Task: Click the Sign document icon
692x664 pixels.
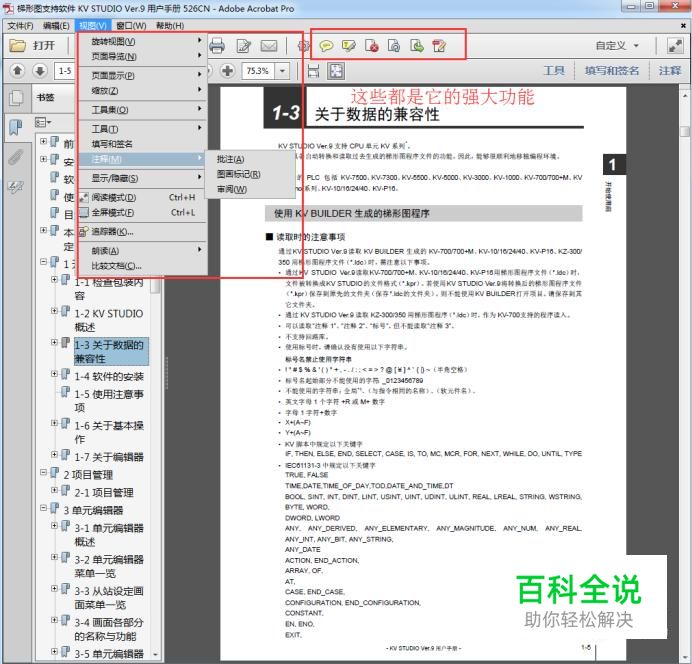Action: pyautogui.click(x=439, y=45)
